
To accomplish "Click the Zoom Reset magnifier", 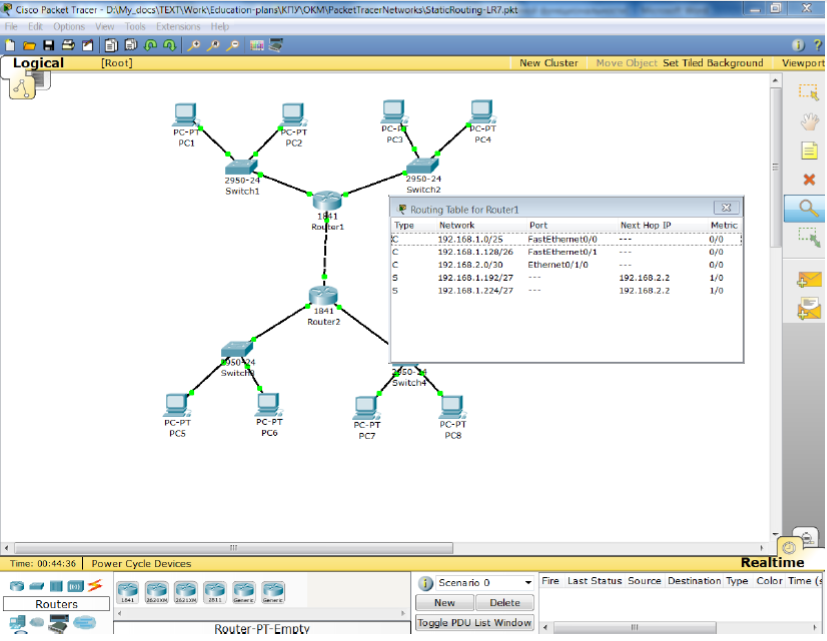I will point(213,46).
